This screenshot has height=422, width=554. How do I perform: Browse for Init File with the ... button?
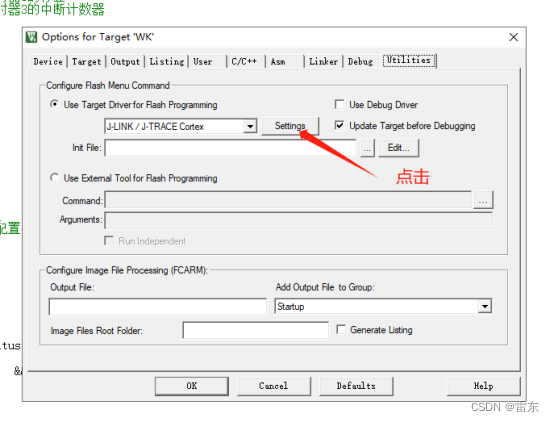[x=367, y=148]
